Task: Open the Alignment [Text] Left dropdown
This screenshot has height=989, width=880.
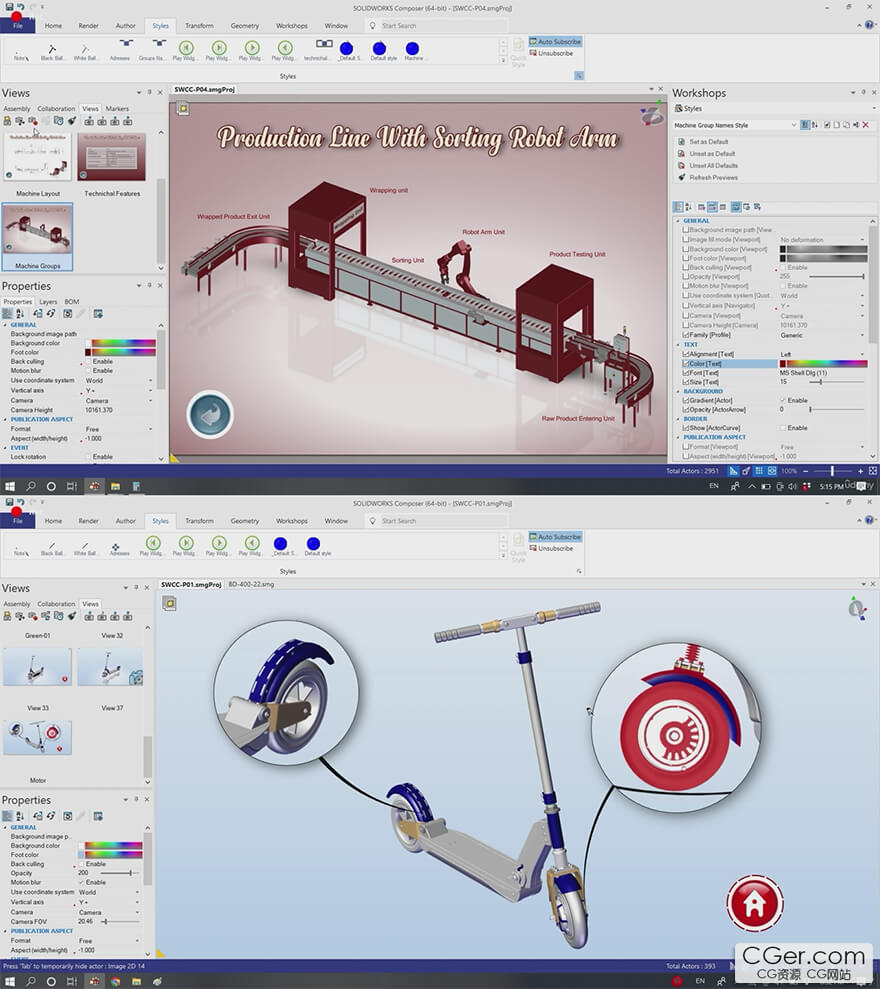Action: (862, 354)
